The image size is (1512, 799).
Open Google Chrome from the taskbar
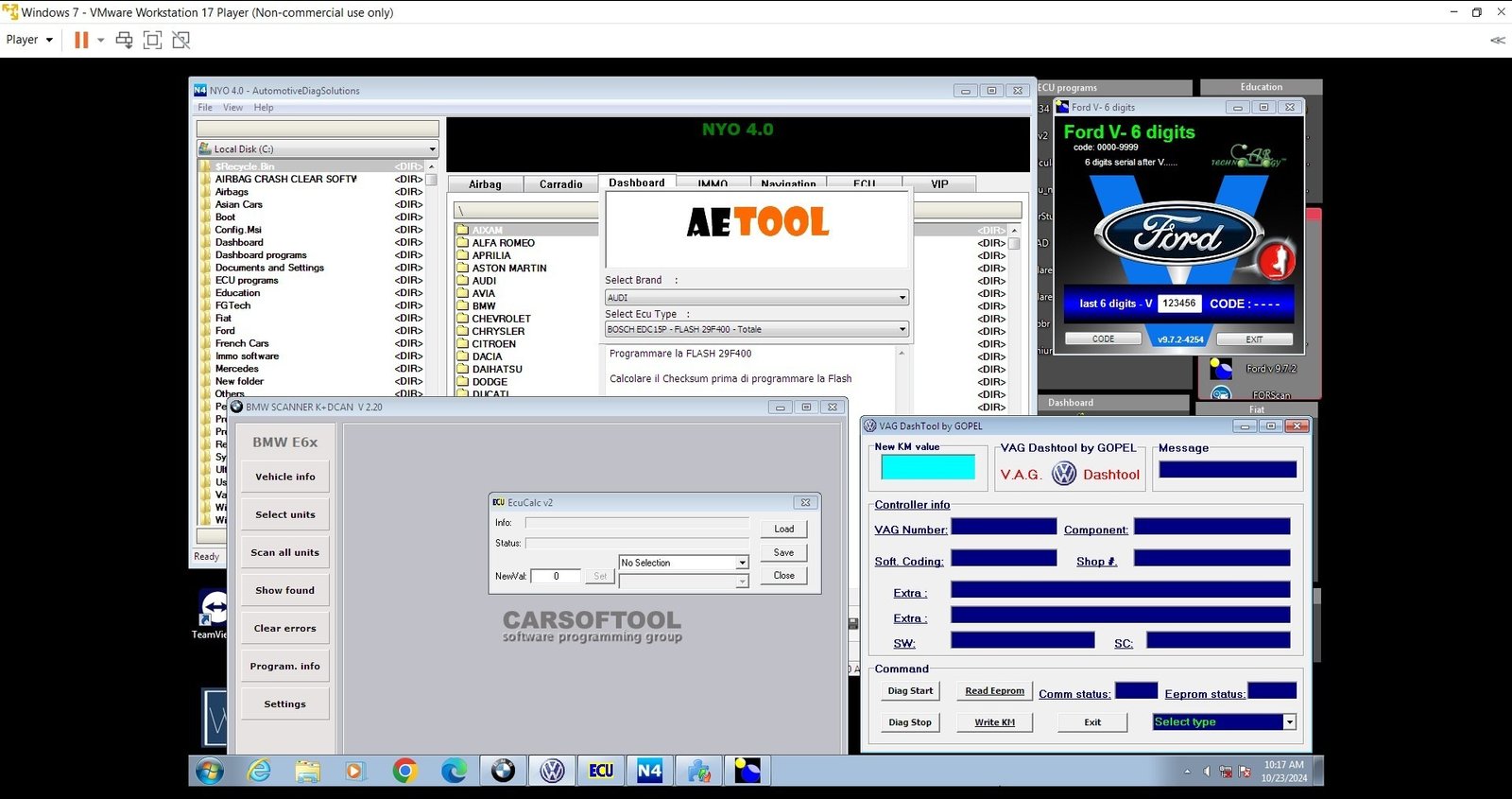coord(404,771)
